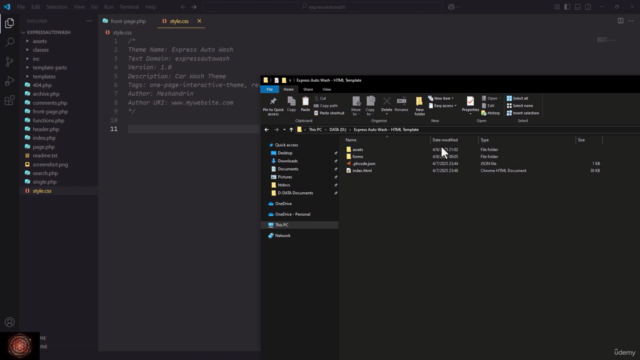Click Select all in the Select group

coord(517,98)
